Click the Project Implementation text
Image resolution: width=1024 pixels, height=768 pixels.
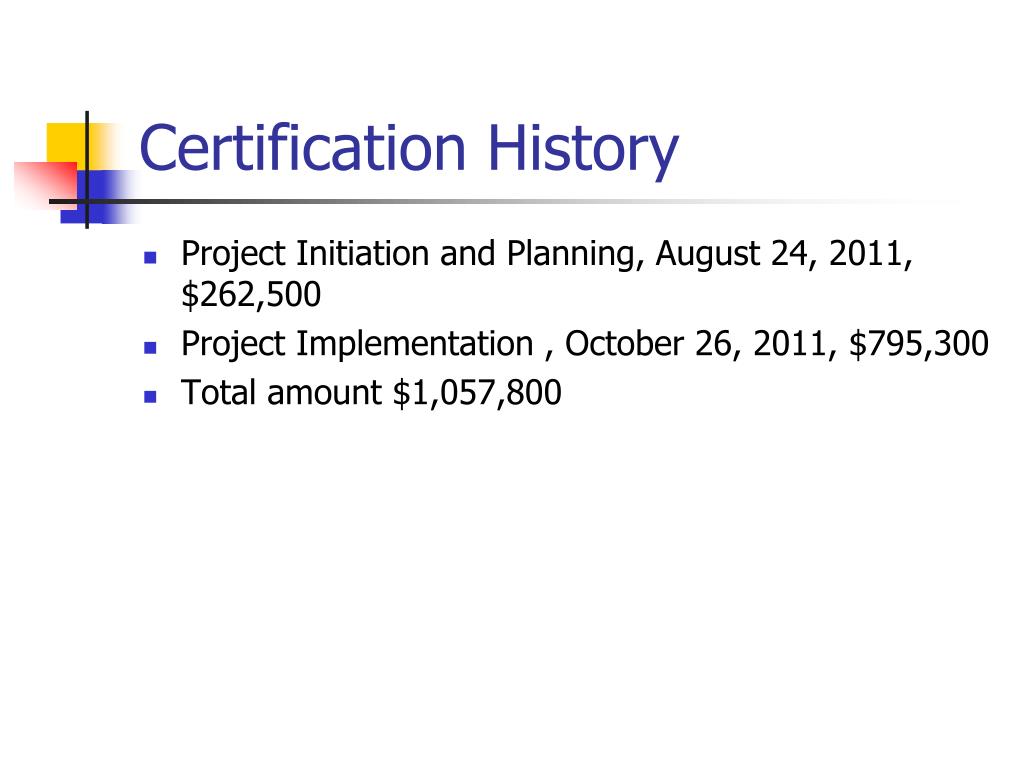pyautogui.click(x=357, y=344)
